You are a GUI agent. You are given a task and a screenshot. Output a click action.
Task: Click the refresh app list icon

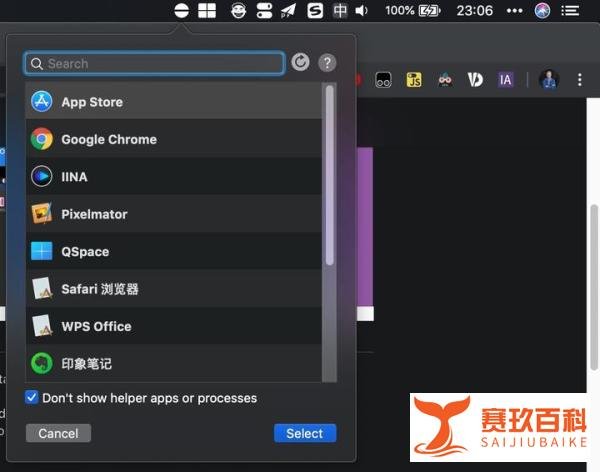point(300,62)
